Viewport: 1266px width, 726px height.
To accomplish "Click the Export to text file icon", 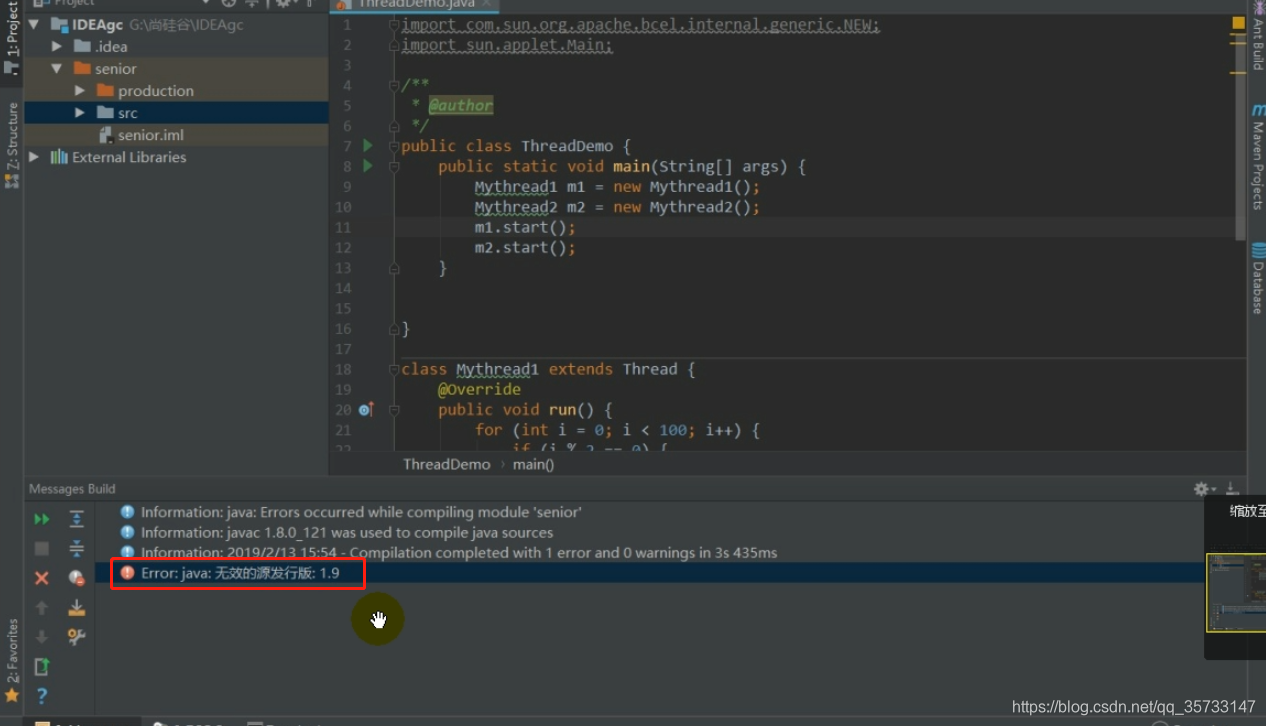I will (x=41, y=666).
